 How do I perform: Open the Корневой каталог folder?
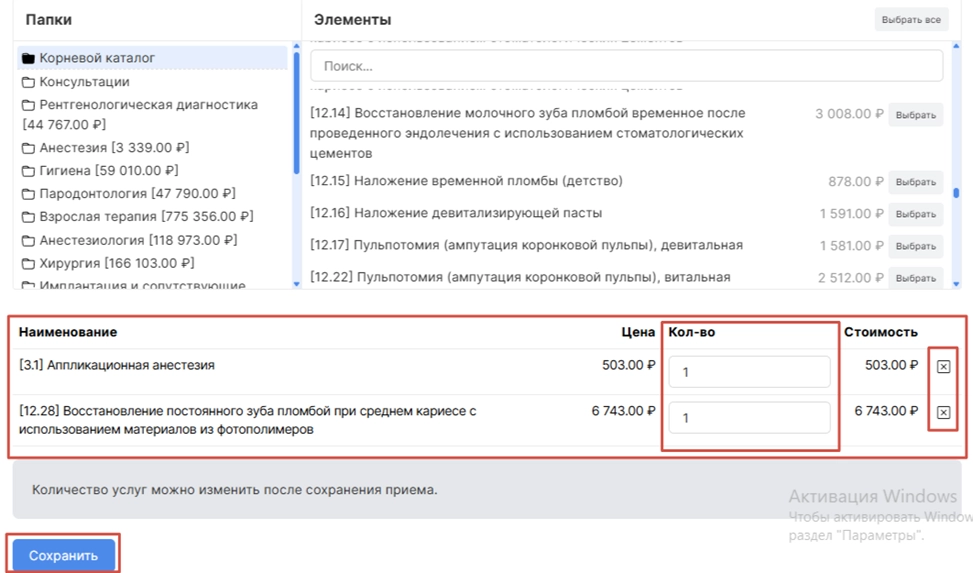pos(96,58)
